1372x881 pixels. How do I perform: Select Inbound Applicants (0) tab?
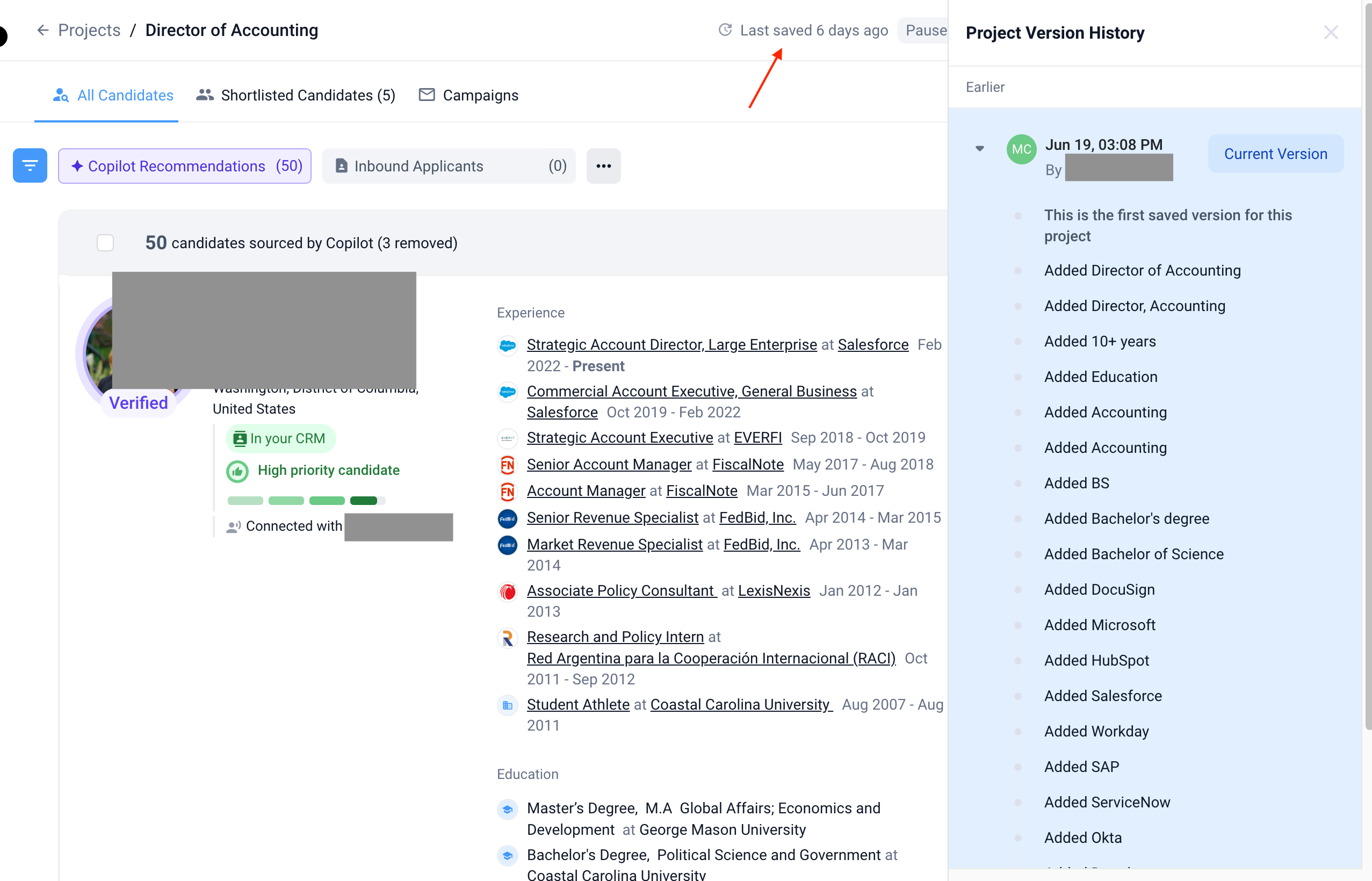click(x=449, y=166)
